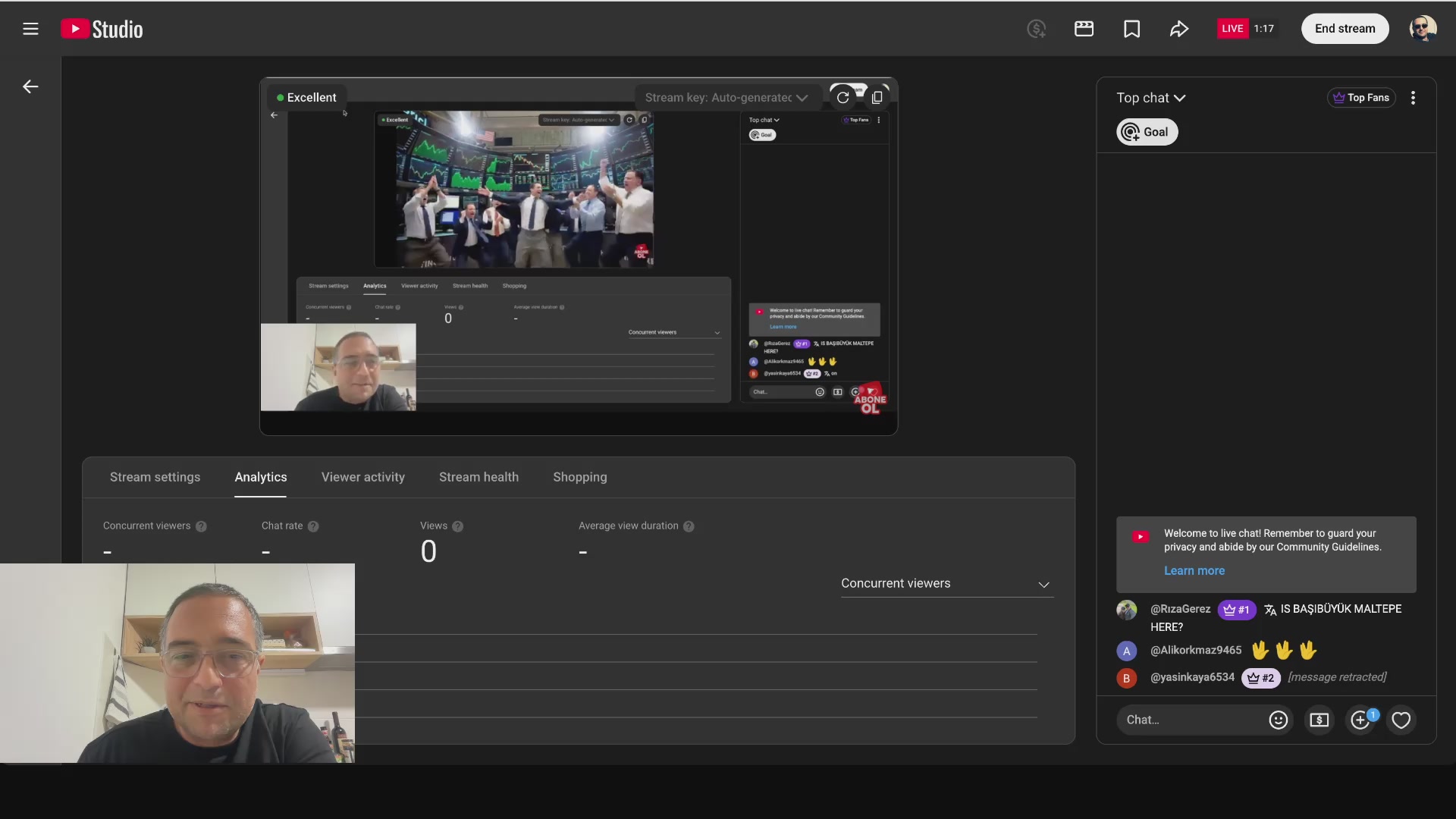The width and height of the screenshot is (1456, 819).
Task: Open the hamburger navigation menu
Action: (30, 29)
